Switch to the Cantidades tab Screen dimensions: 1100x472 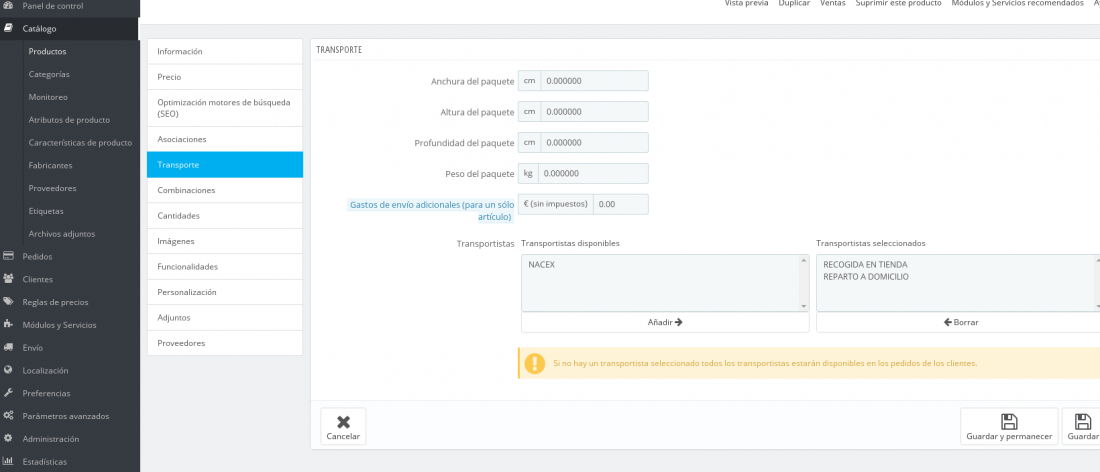click(x=224, y=216)
